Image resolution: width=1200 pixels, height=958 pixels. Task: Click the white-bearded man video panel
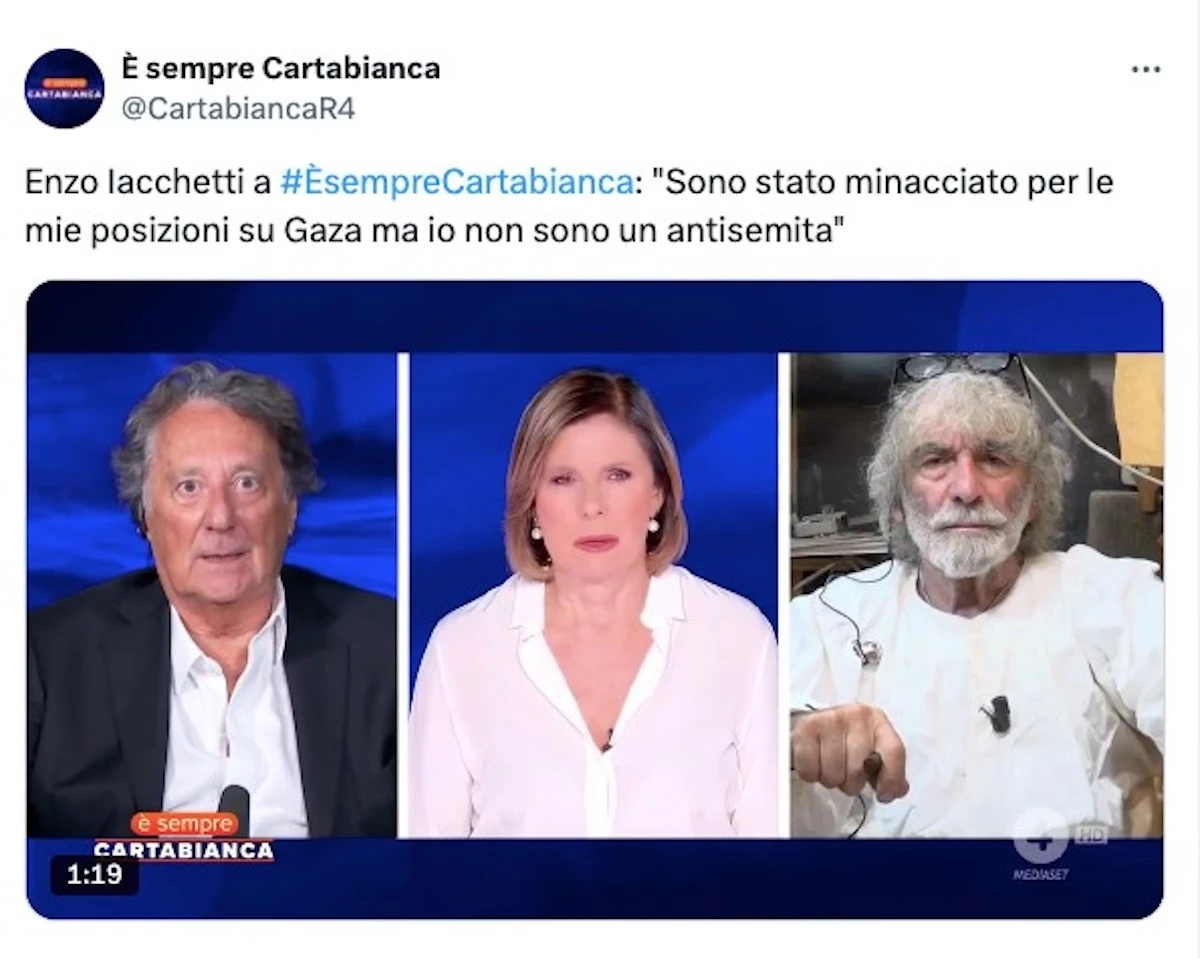pos(977,595)
